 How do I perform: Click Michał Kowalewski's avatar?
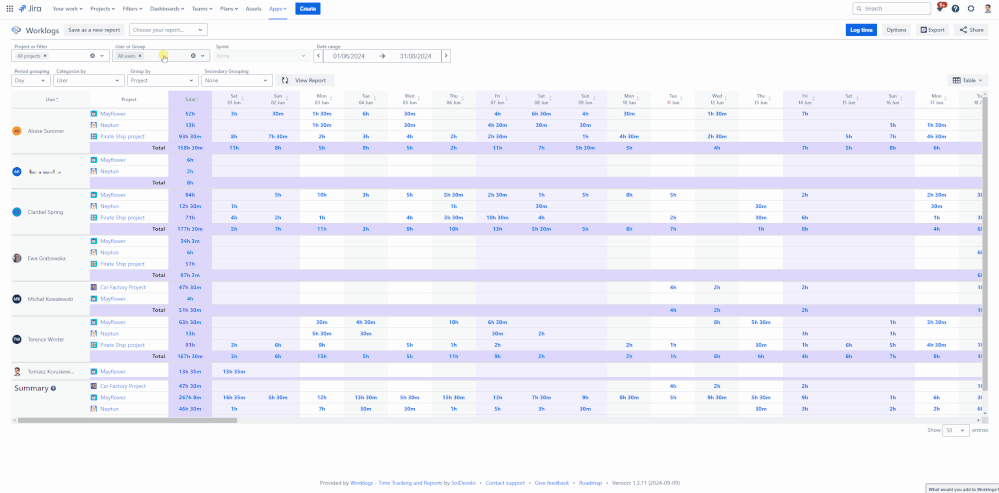coord(17,299)
